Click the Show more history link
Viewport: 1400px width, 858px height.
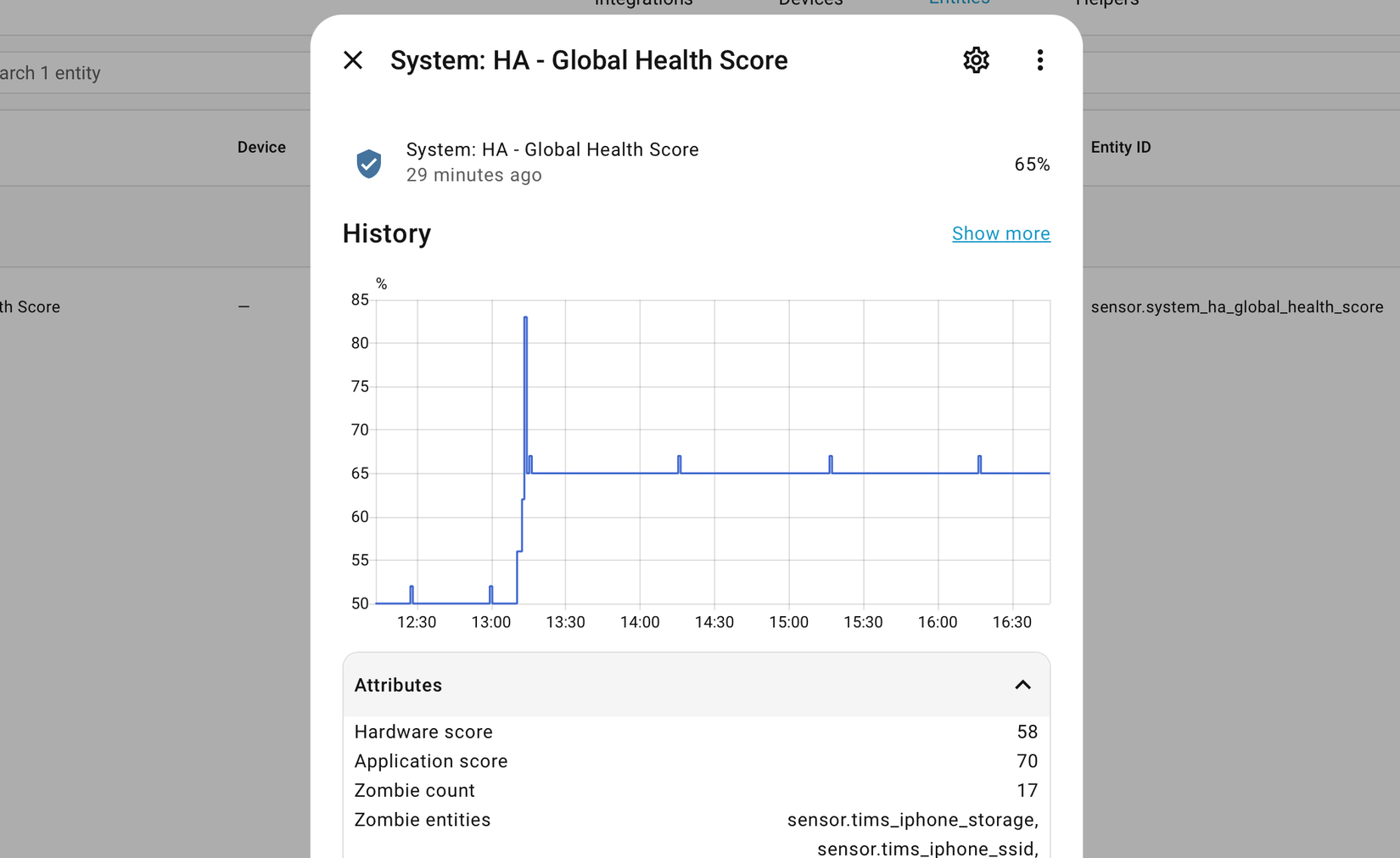1000,233
